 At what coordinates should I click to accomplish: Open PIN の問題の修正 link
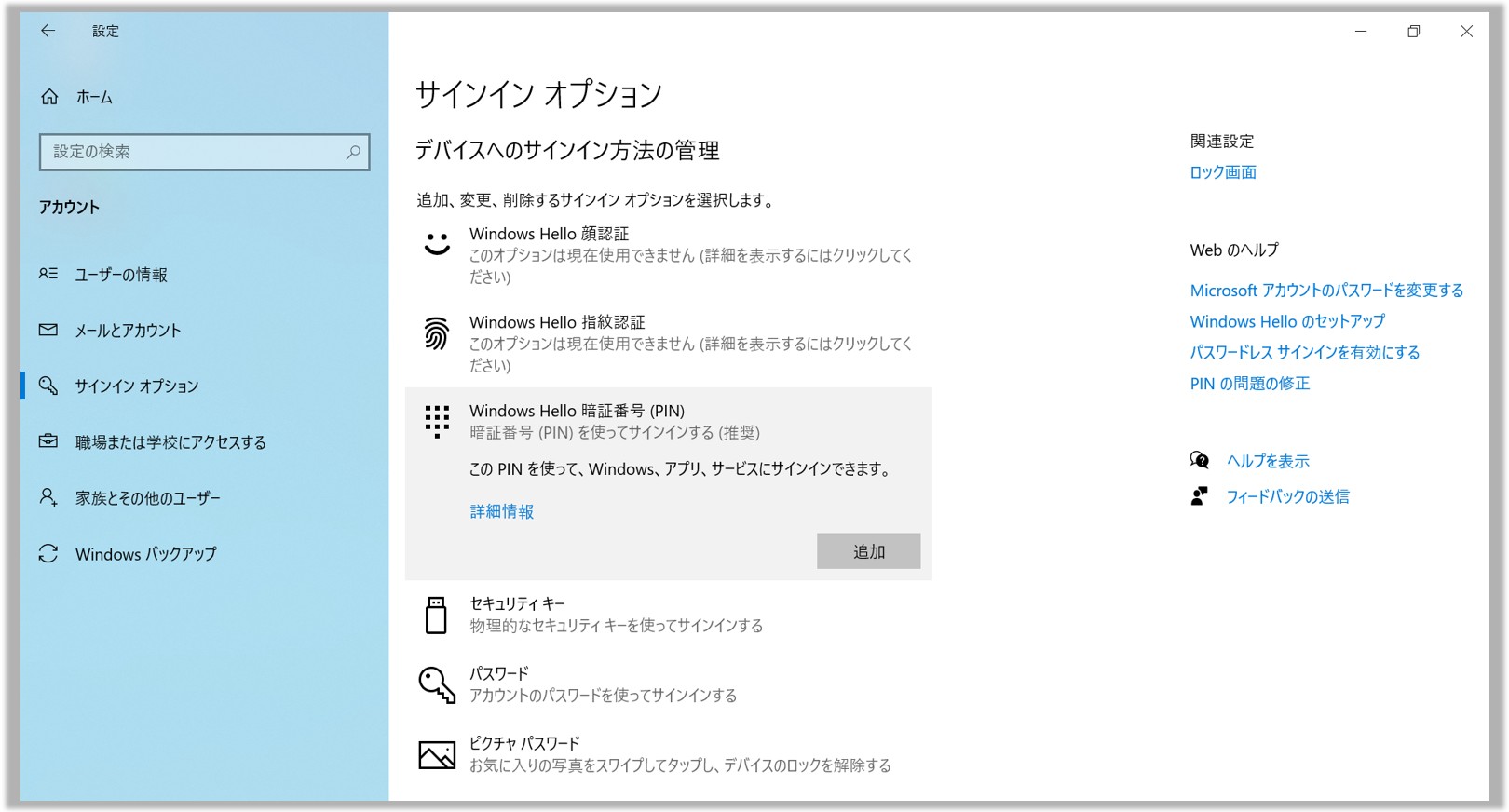(x=1250, y=384)
